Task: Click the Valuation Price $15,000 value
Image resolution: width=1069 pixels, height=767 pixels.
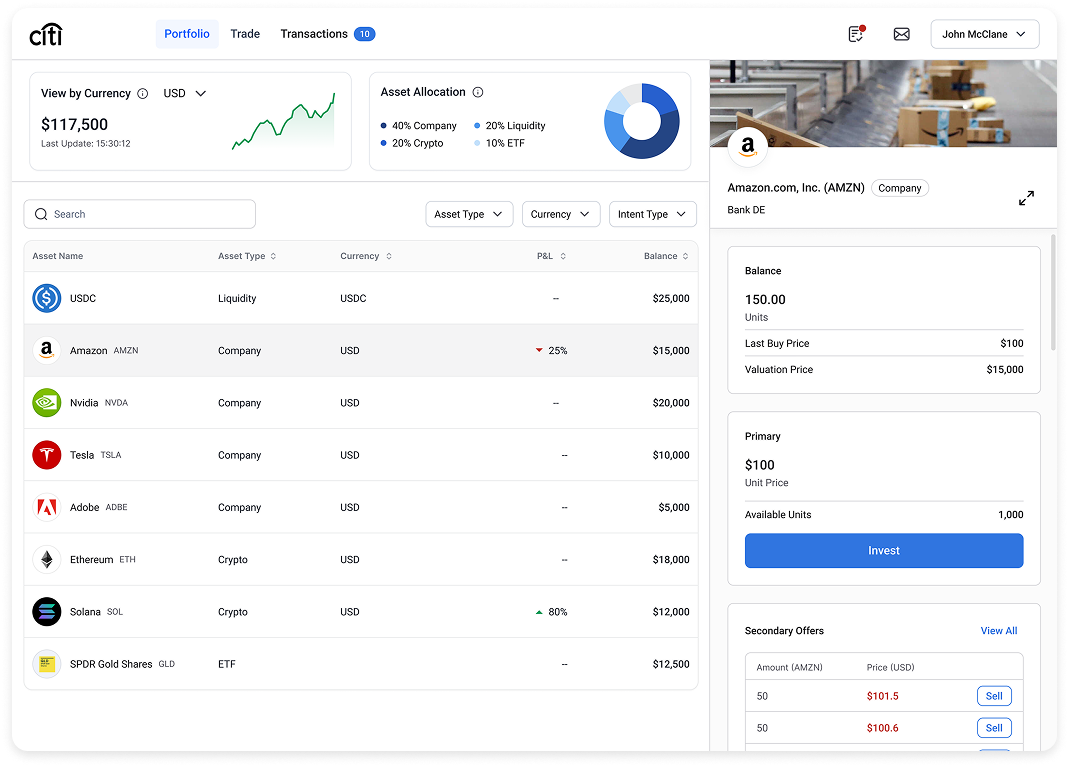Action: (1004, 370)
